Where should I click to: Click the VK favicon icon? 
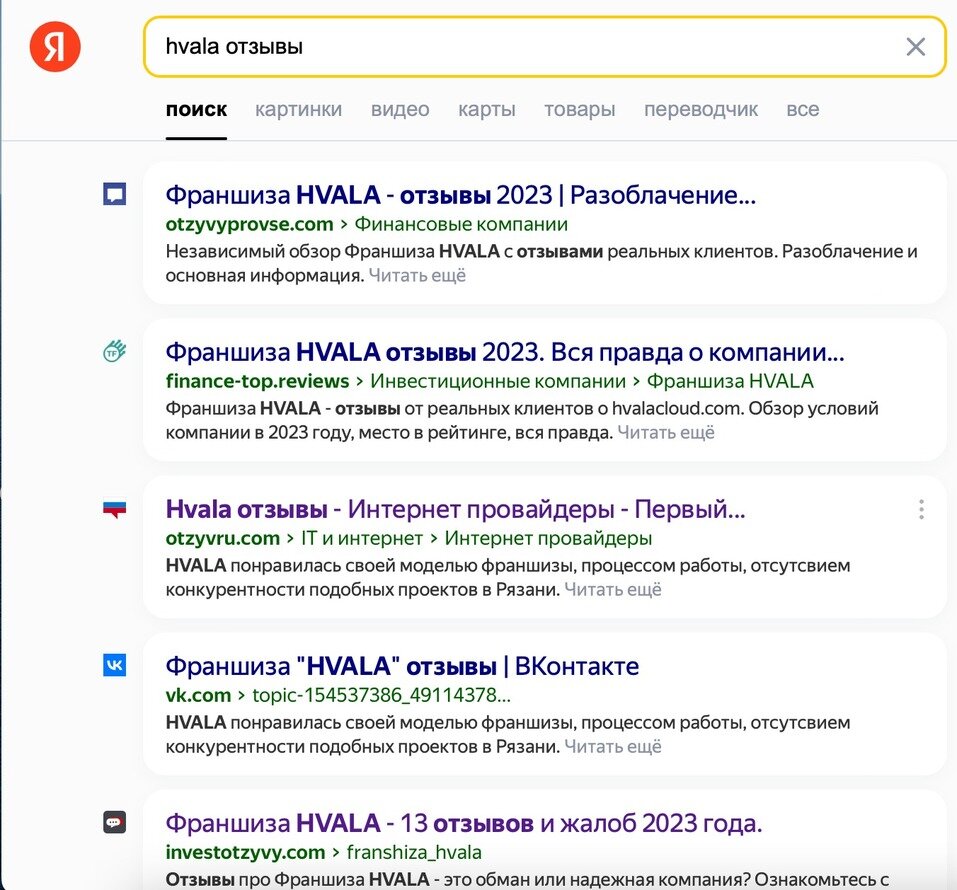coord(114,665)
